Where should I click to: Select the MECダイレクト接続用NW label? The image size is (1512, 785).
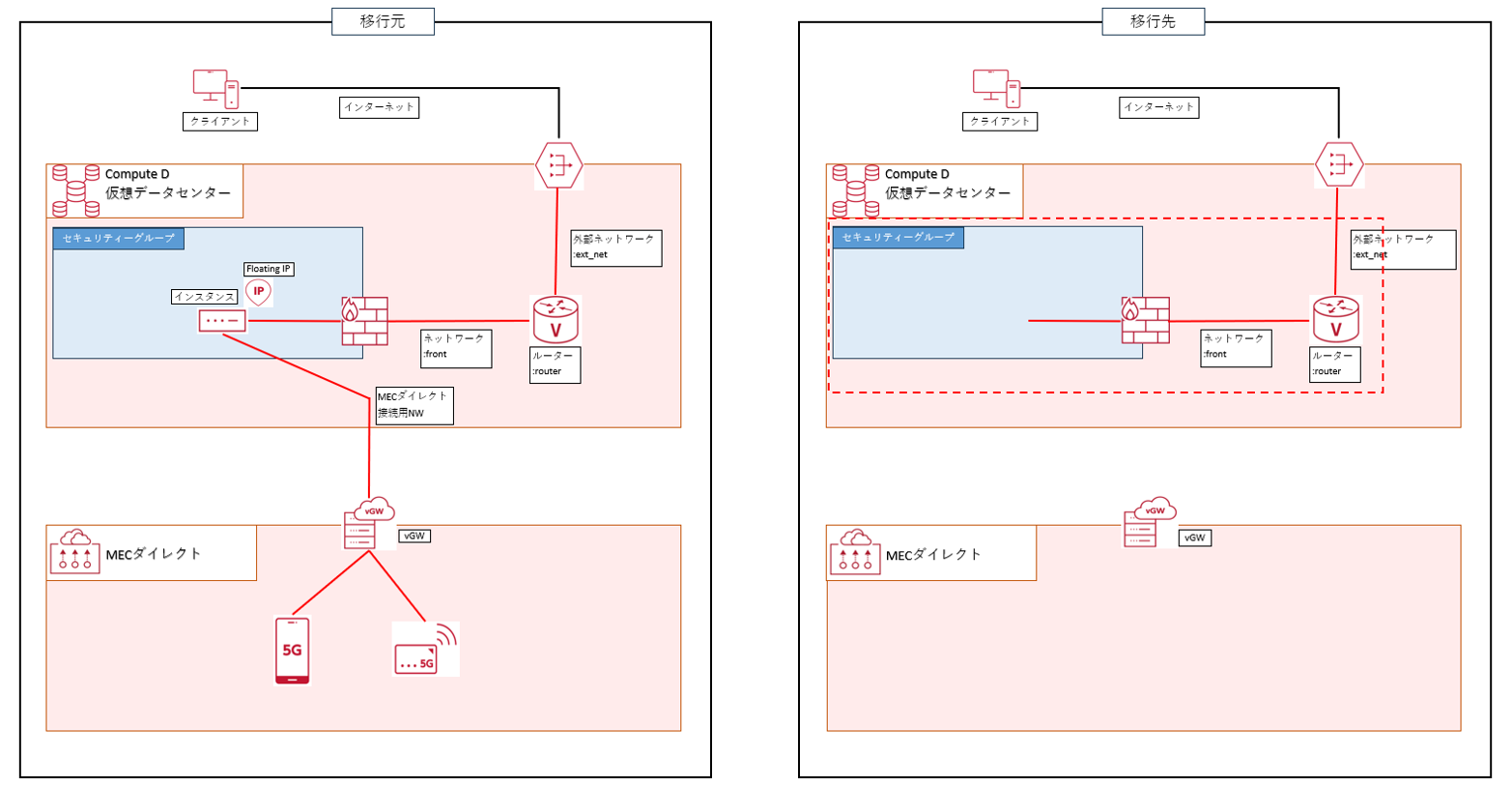[413, 405]
